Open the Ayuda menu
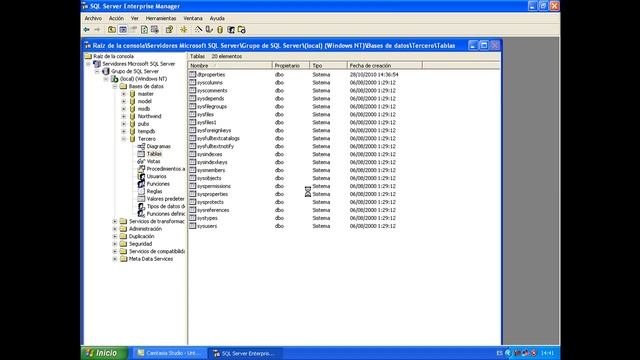The width and height of the screenshot is (640, 360). pyautogui.click(x=217, y=18)
